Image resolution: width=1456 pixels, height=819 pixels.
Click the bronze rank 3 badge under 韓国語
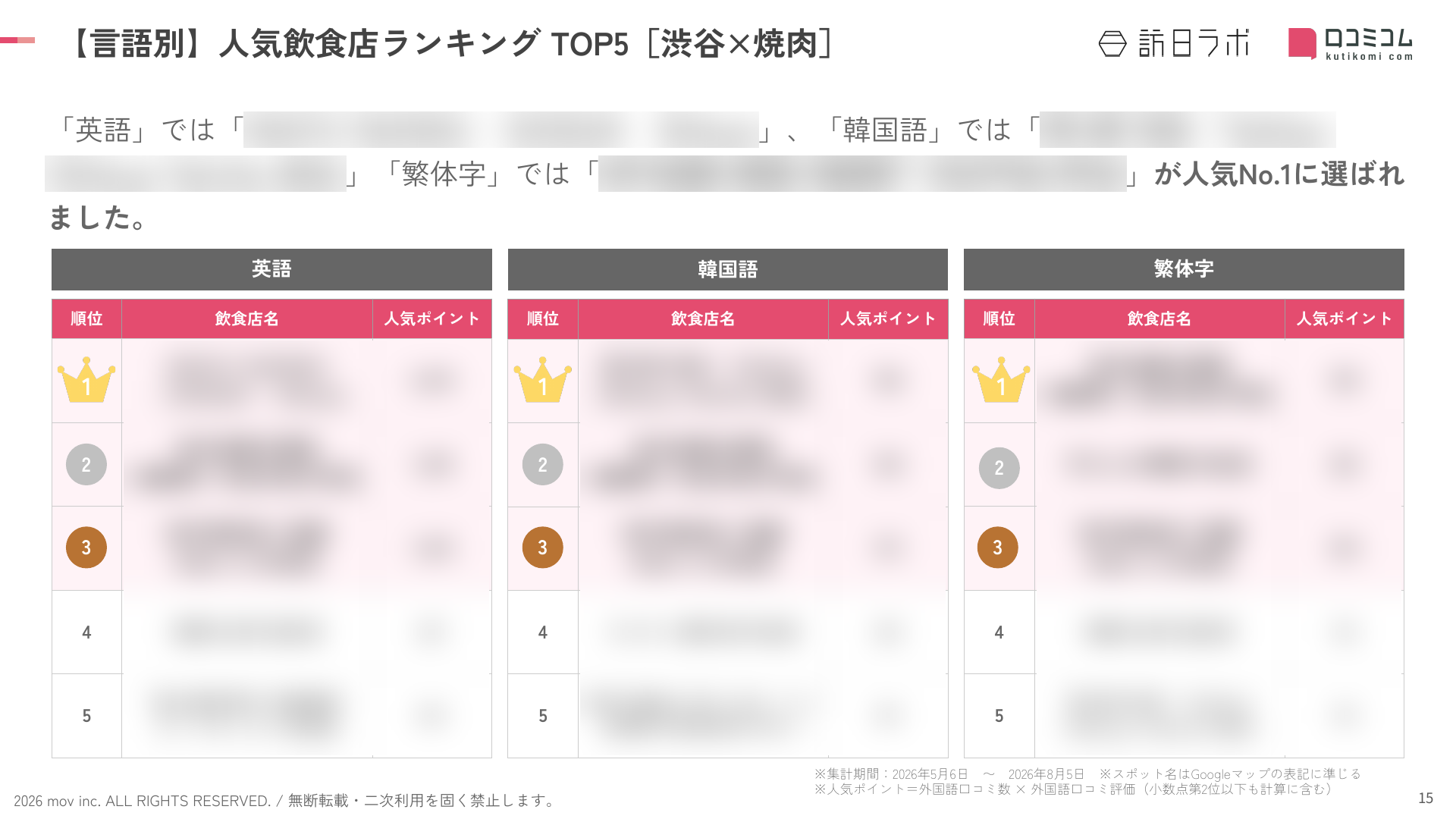[543, 548]
